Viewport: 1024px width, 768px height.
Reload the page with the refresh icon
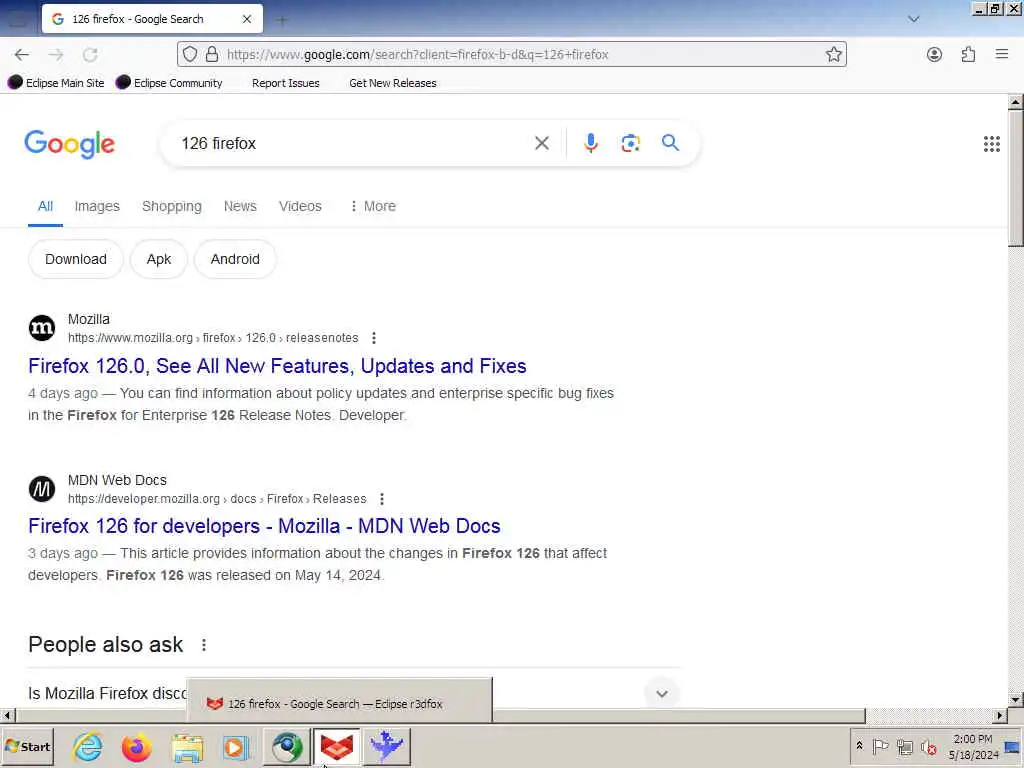90,55
